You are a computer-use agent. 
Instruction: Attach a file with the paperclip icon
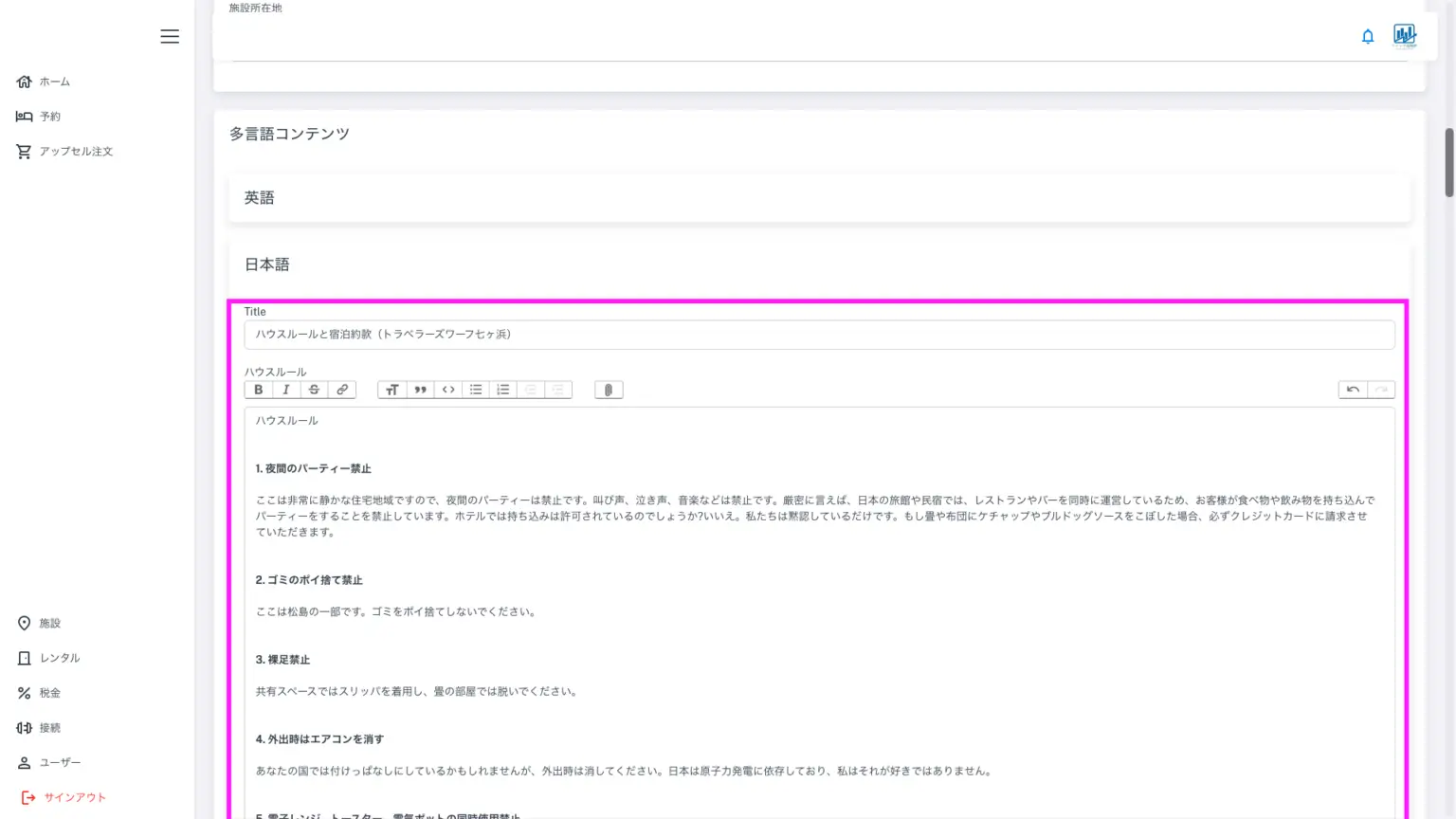click(x=609, y=390)
